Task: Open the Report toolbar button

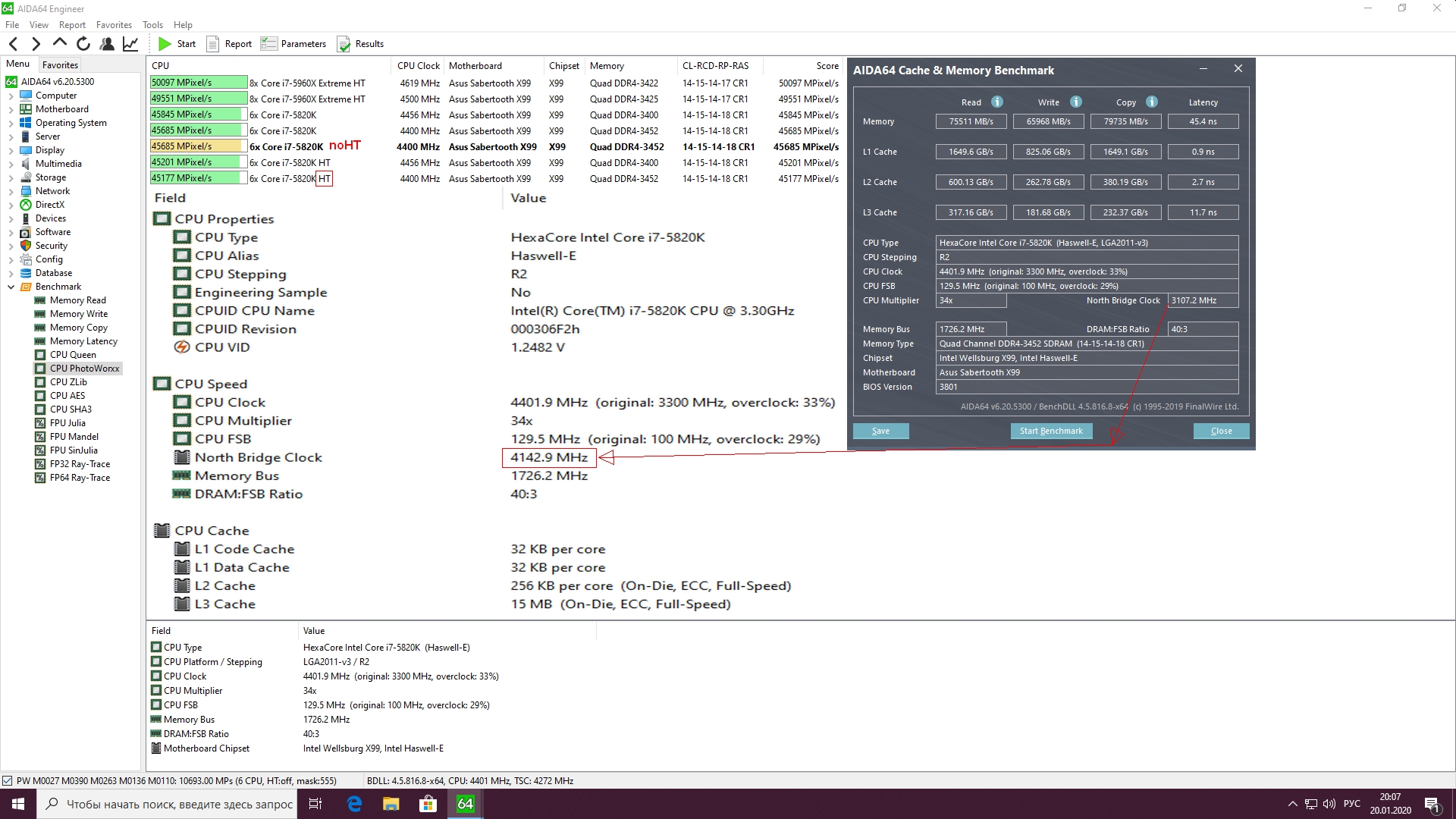Action: click(229, 44)
